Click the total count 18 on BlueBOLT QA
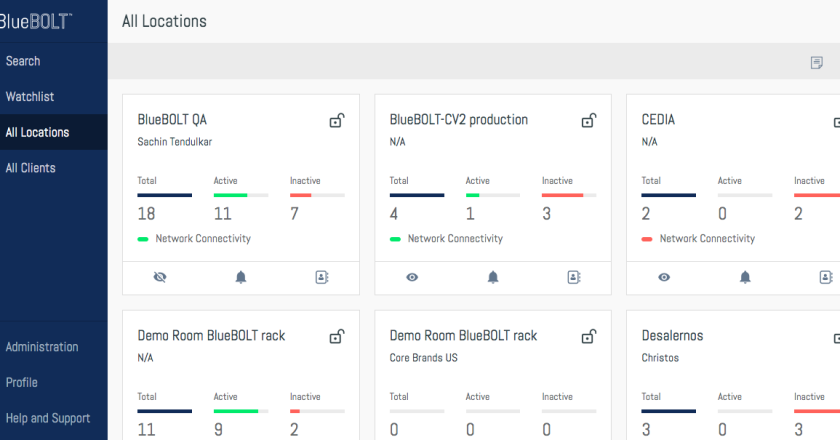 click(146, 214)
